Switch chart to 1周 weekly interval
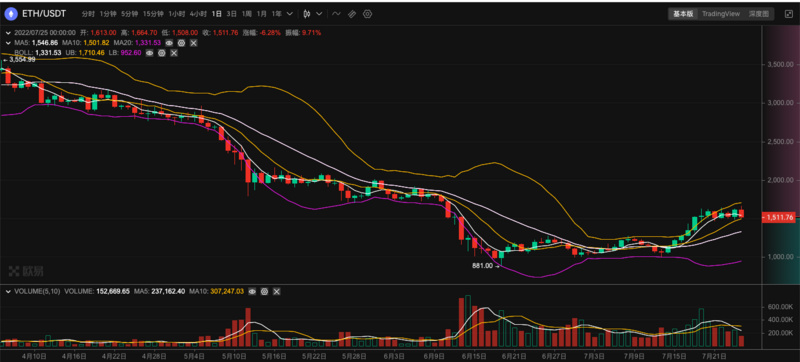This screenshot has height=362, width=800. [246, 14]
